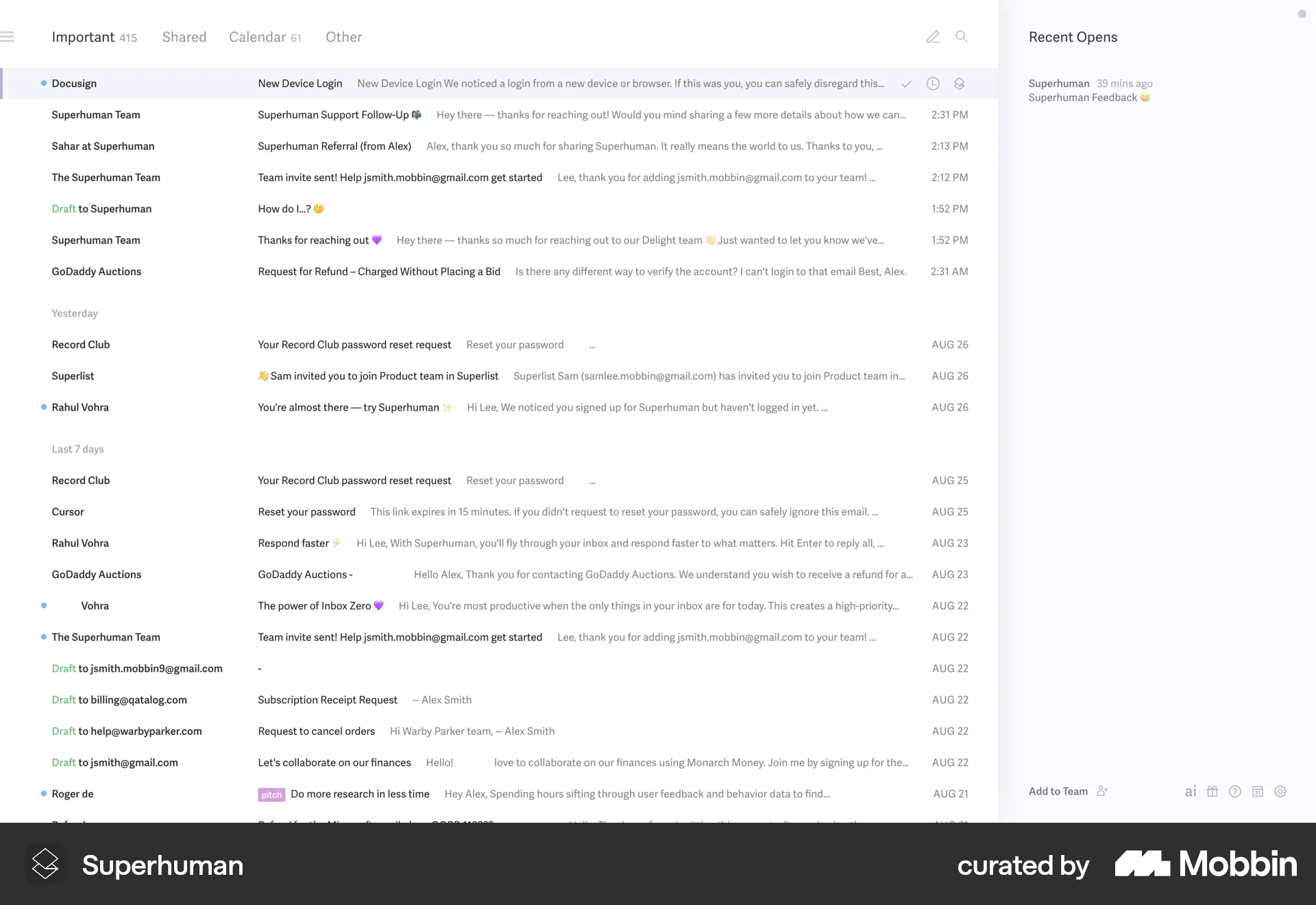The height and width of the screenshot is (905, 1316).
Task: Open draft to jsmith.mobbin9@gmail.com
Action: (500, 668)
